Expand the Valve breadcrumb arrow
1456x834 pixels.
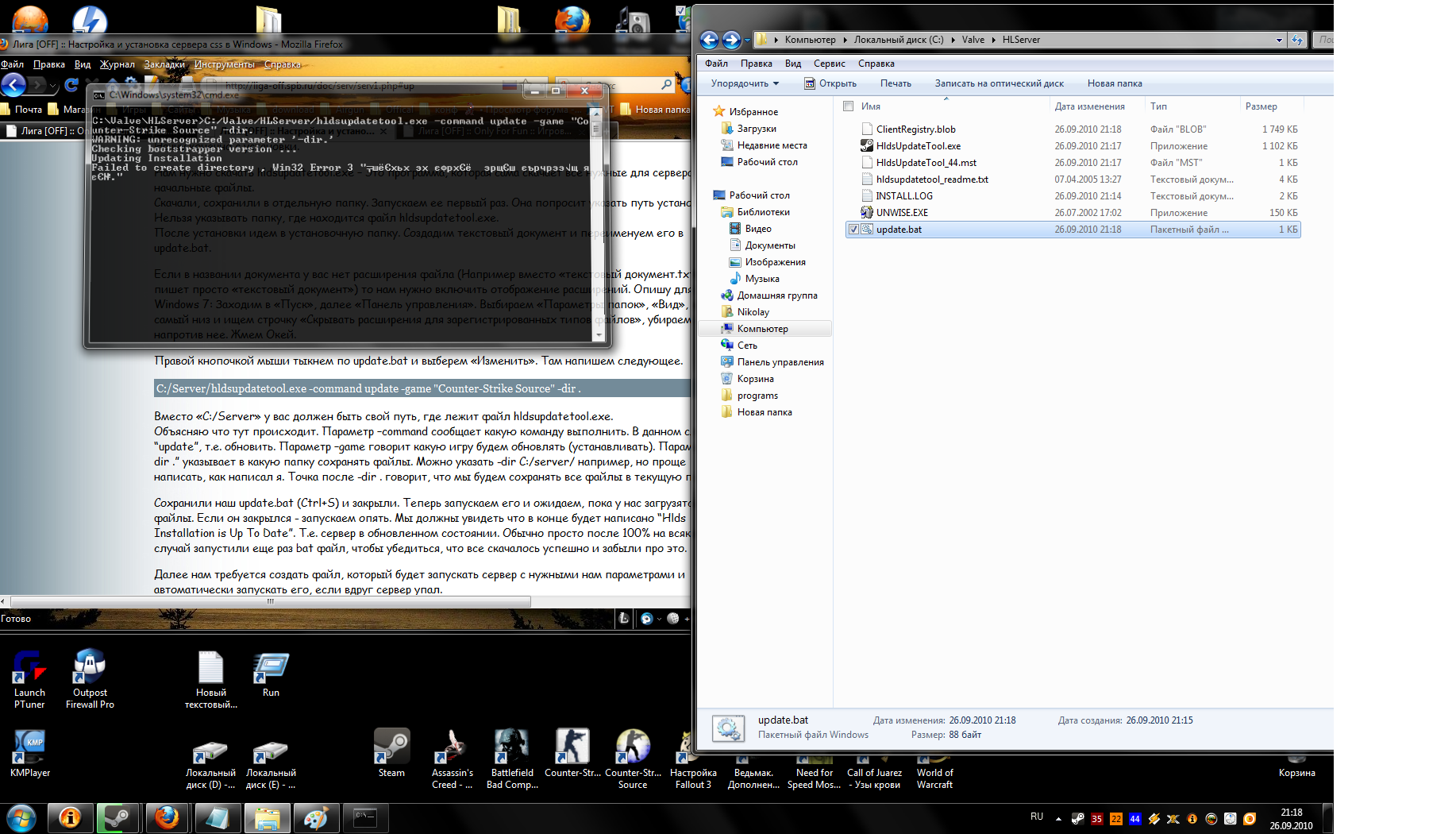tap(993, 40)
